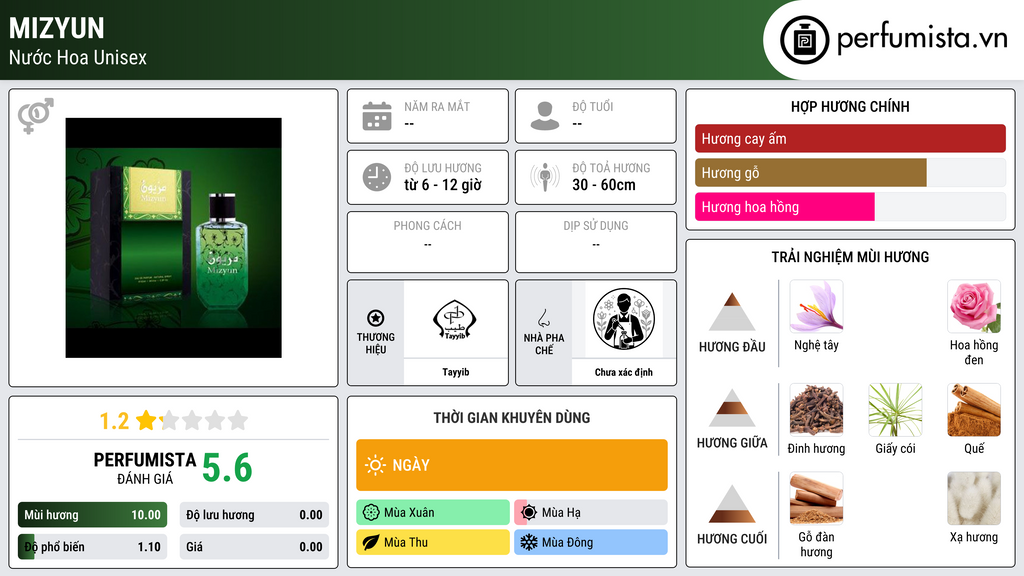Click the perfumista.vn perfume bottle logo icon
Screen dimensions: 1024x576
click(x=804, y=40)
